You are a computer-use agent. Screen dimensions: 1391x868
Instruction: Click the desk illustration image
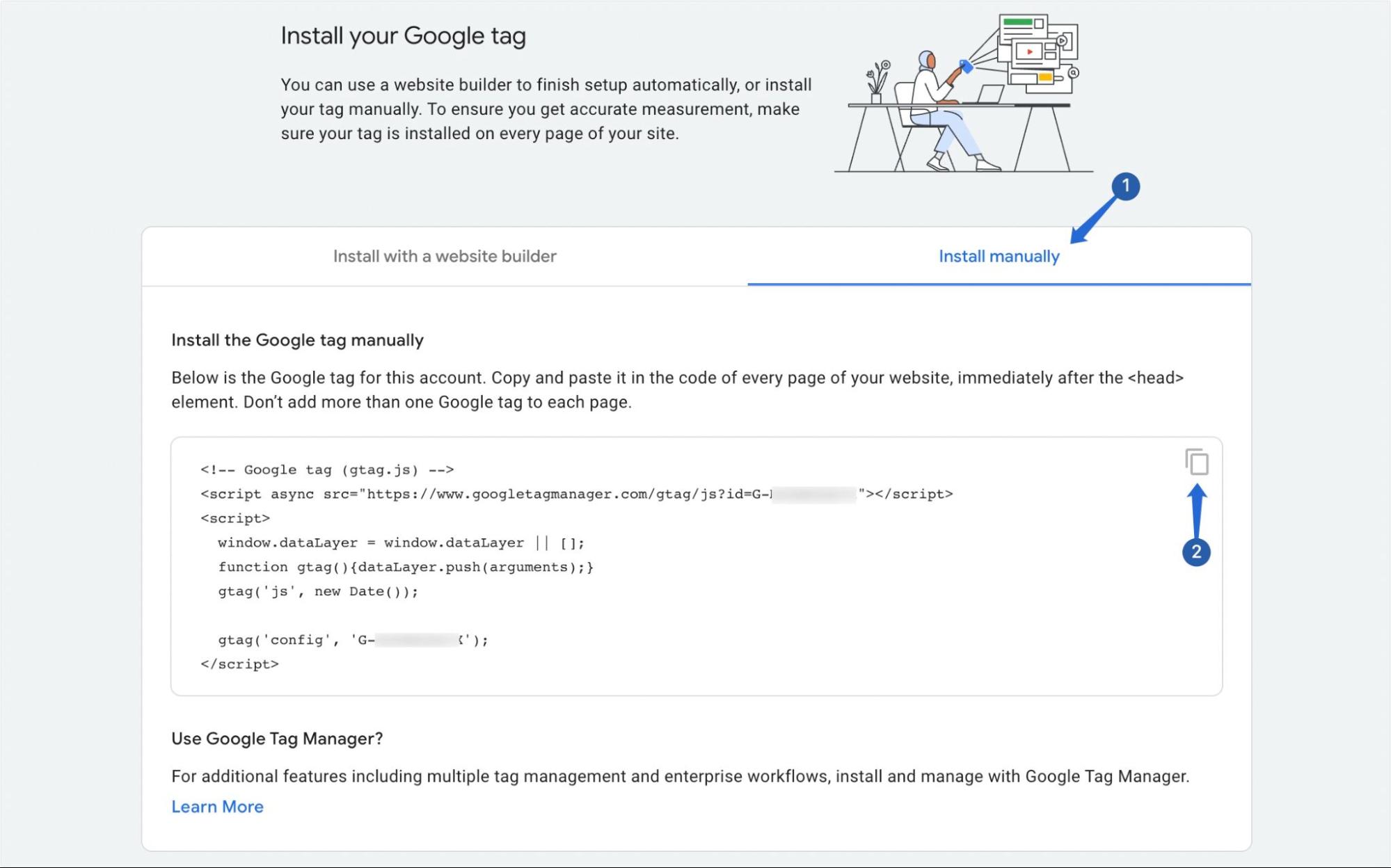point(964,93)
